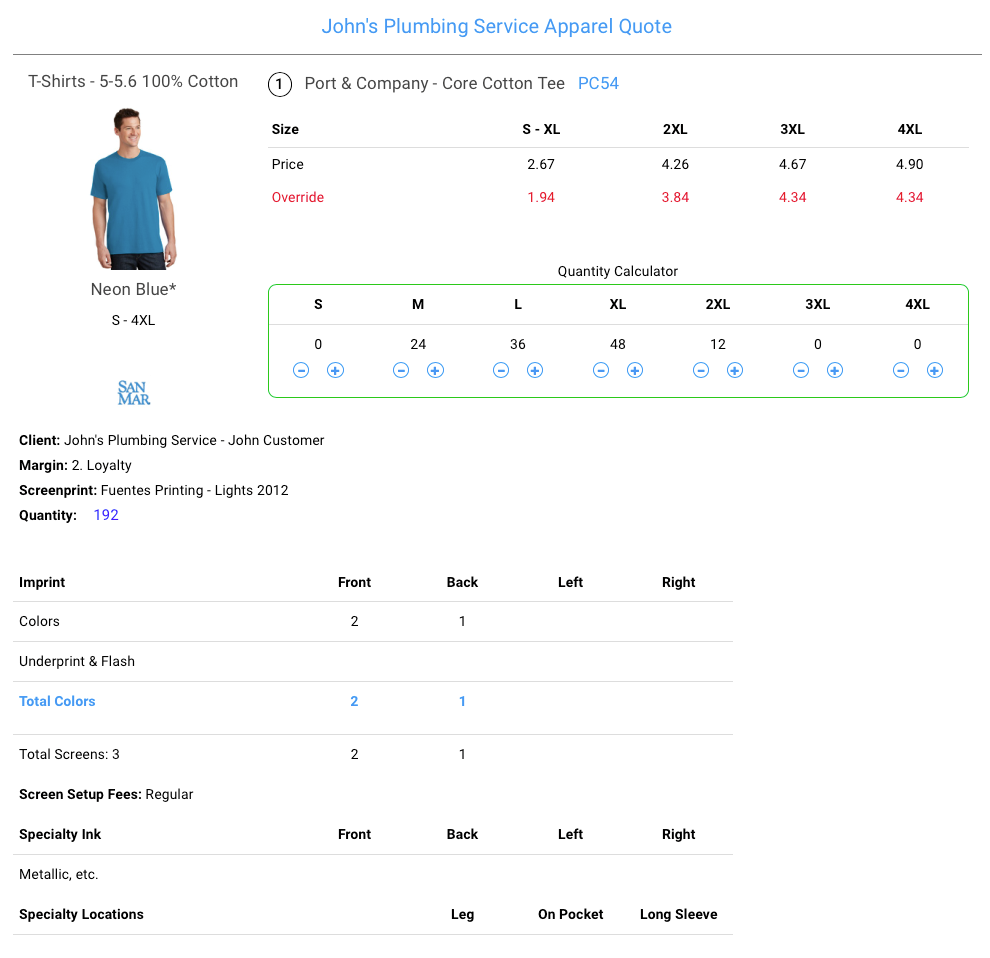Decrease the M size quantity with minus icon
Image resolution: width=990 pixels, height=958 pixels.
tap(401, 370)
